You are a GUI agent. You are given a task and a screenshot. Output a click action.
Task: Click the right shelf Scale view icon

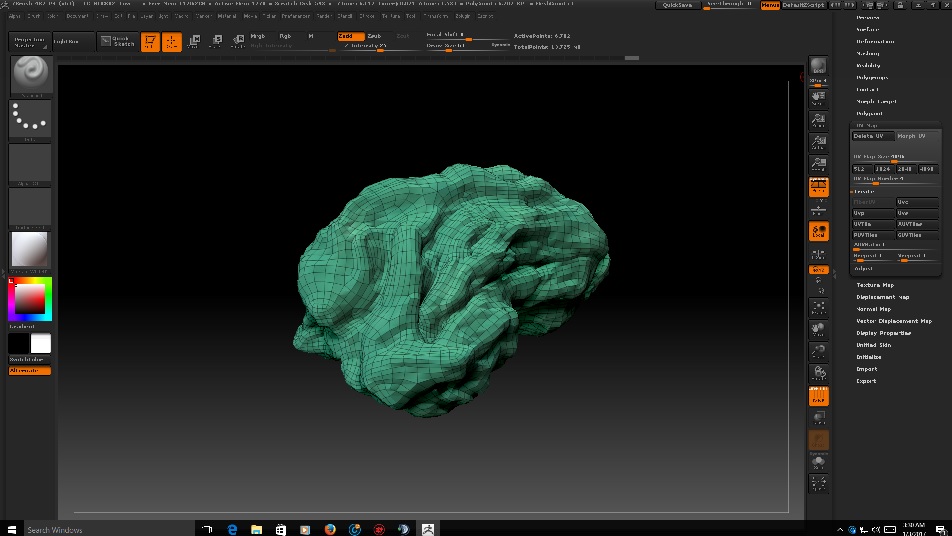pyautogui.click(x=818, y=351)
